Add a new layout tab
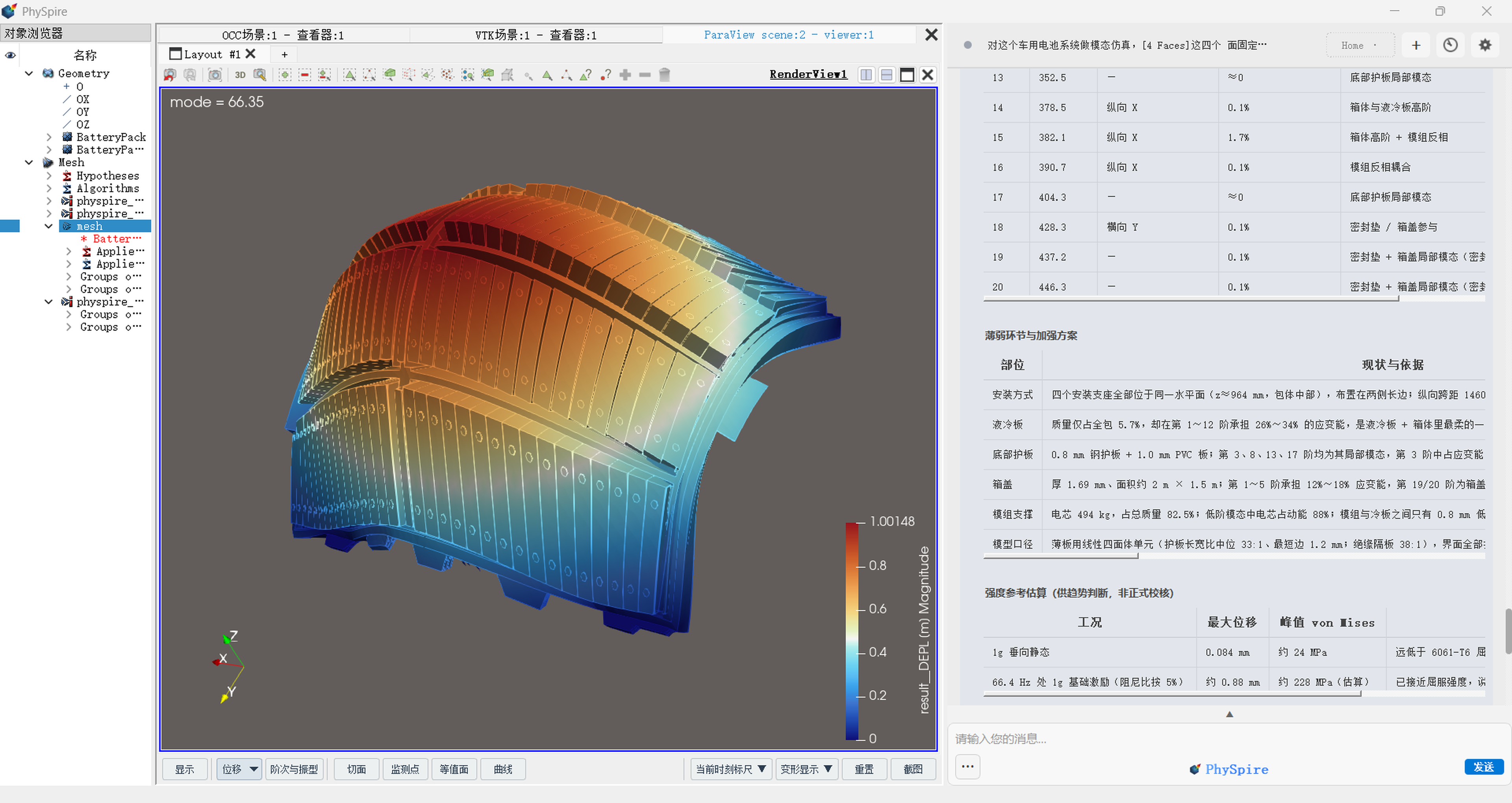 (285, 55)
